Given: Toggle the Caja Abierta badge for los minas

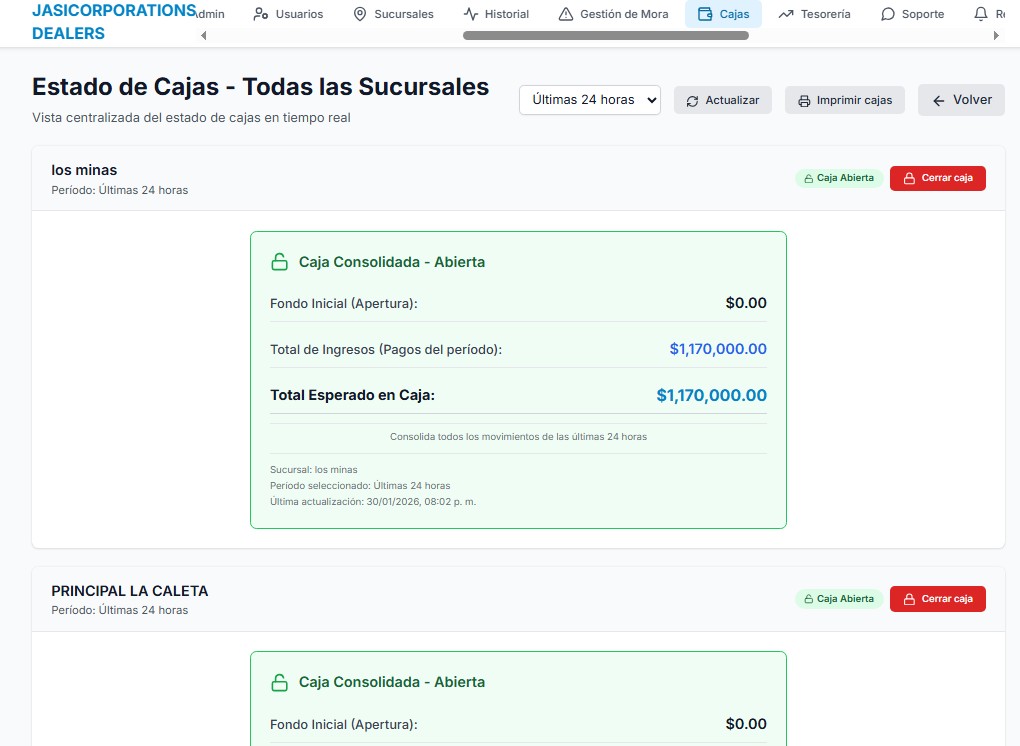Looking at the screenshot, I should [839, 177].
